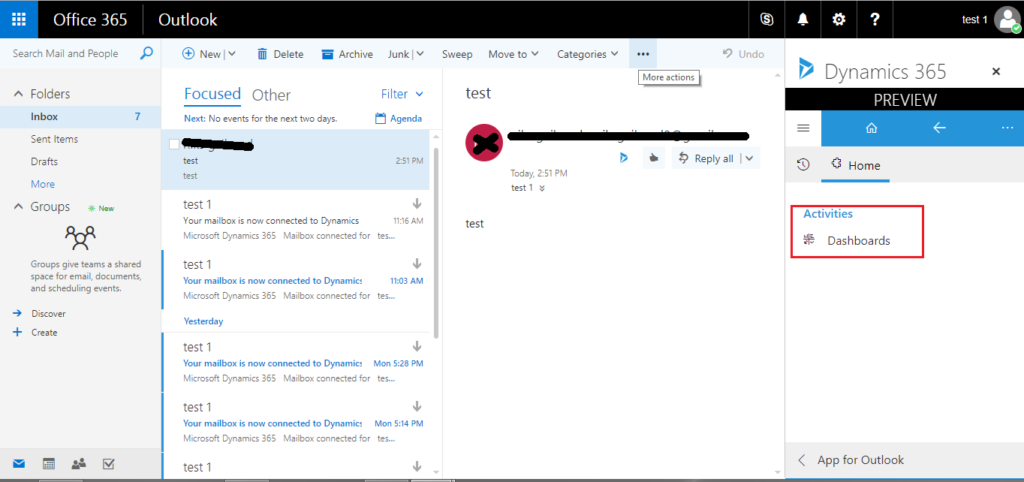Click the search magnifier icon

[146, 54]
